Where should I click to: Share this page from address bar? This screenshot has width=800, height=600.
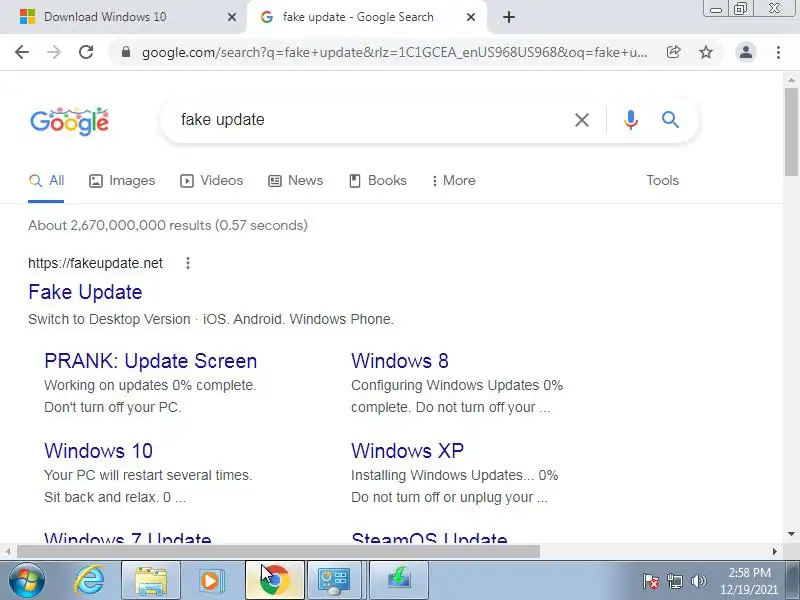coord(673,52)
